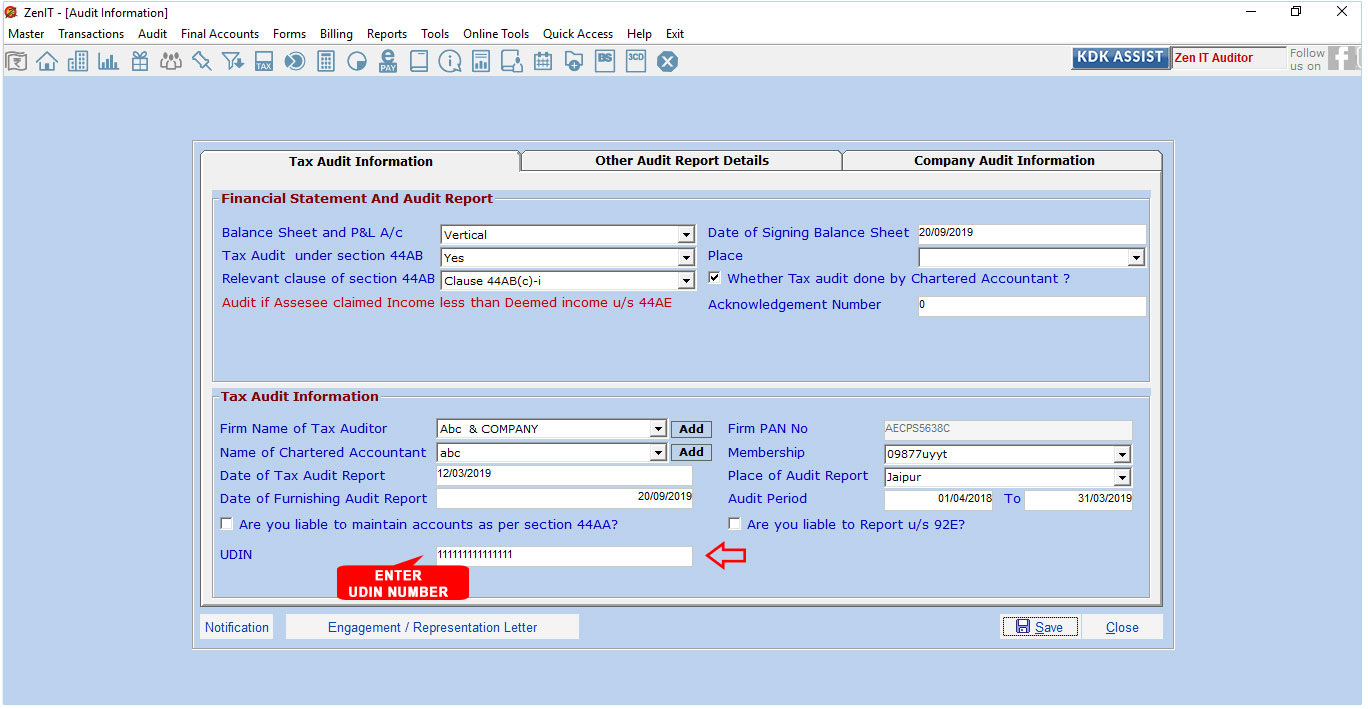Enable 'liable to maintain accounts as per section 44AA'
Screen dimensions: 1368x709
[227, 524]
